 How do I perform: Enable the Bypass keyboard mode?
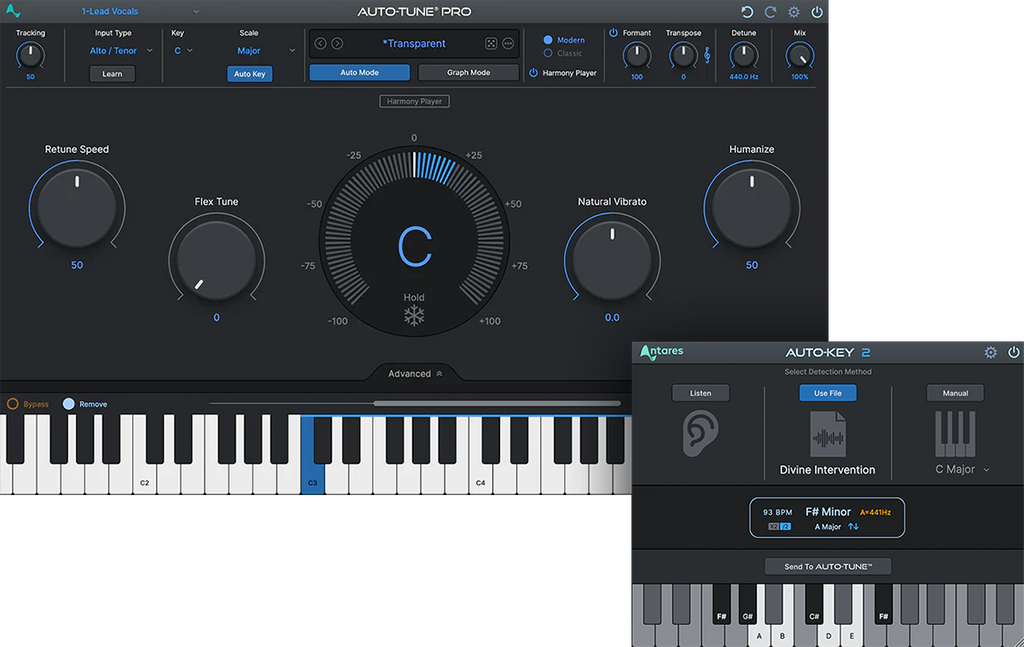(x=12, y=404)
